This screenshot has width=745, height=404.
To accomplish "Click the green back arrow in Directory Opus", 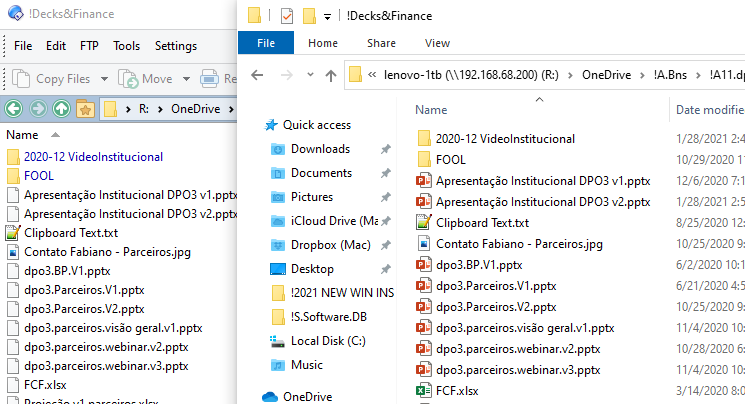I will click(x=14, y=108).
